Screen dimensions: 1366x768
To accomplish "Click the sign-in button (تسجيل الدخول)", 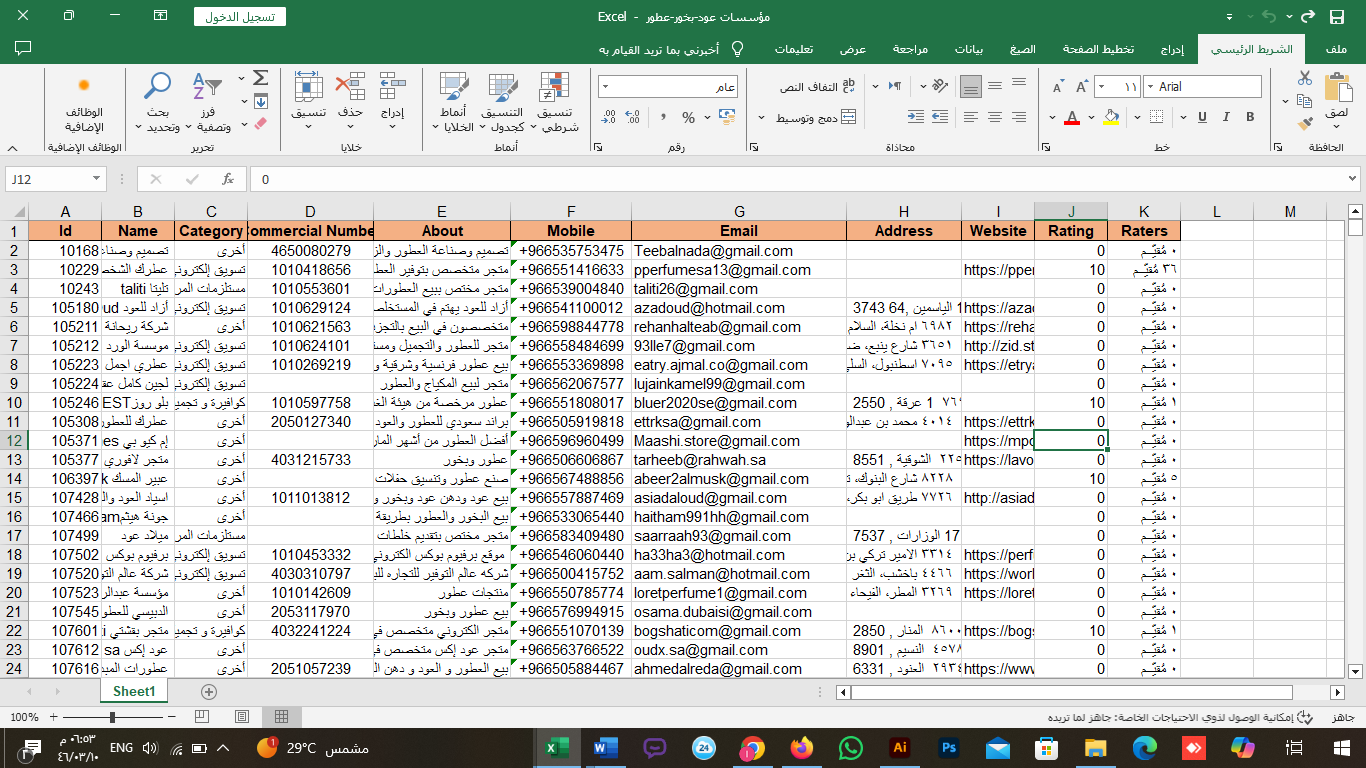I will [240, 17].
